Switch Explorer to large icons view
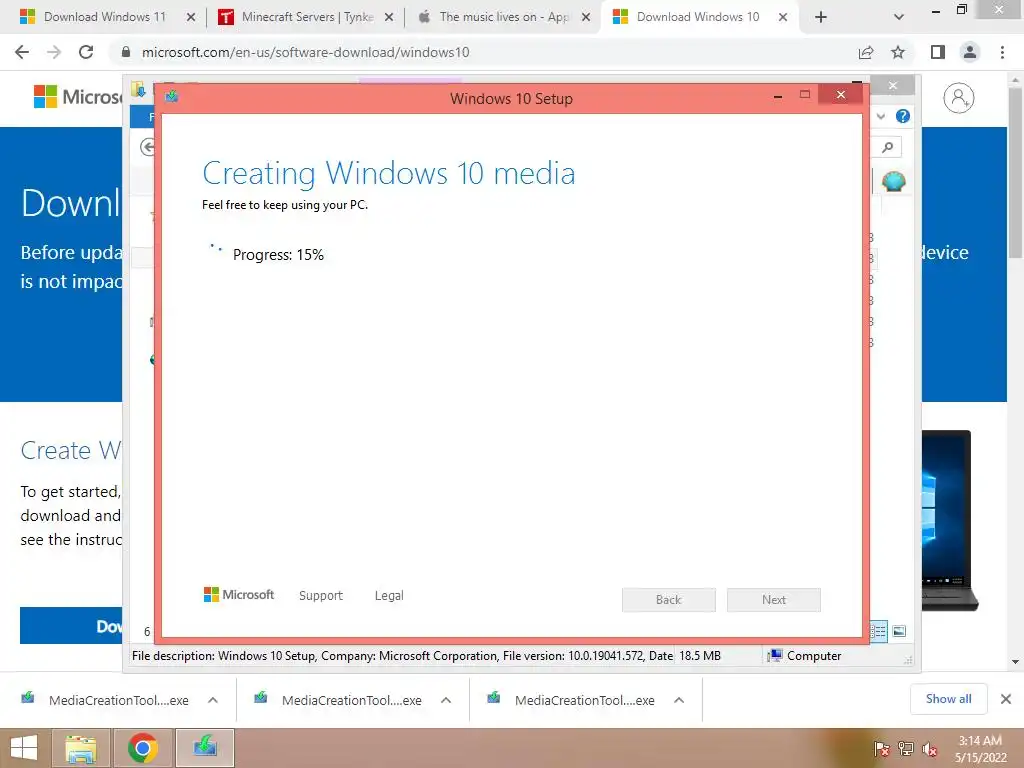The height and width of the screenshot is (768, 1024). pos(899,631)
